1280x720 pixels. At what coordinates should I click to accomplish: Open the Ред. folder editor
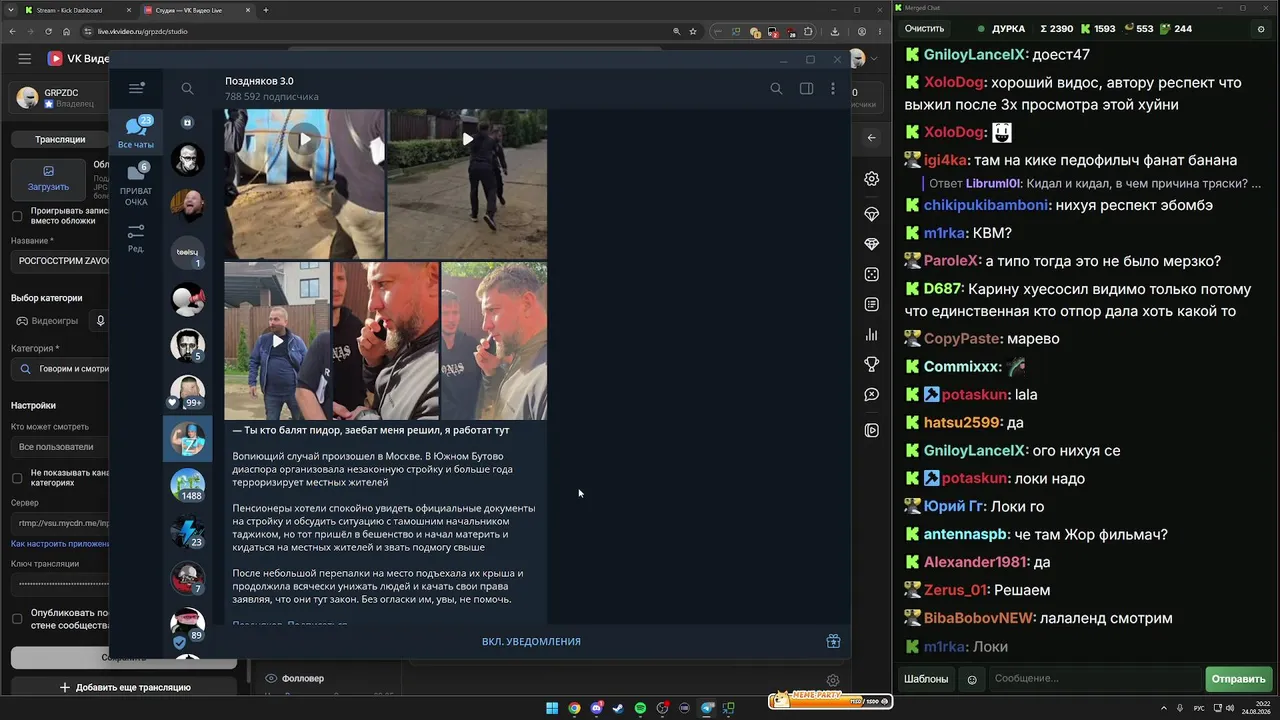point(136,238)
